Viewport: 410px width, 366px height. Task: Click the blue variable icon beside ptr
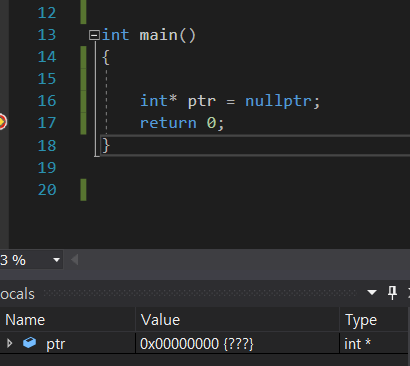29,343
